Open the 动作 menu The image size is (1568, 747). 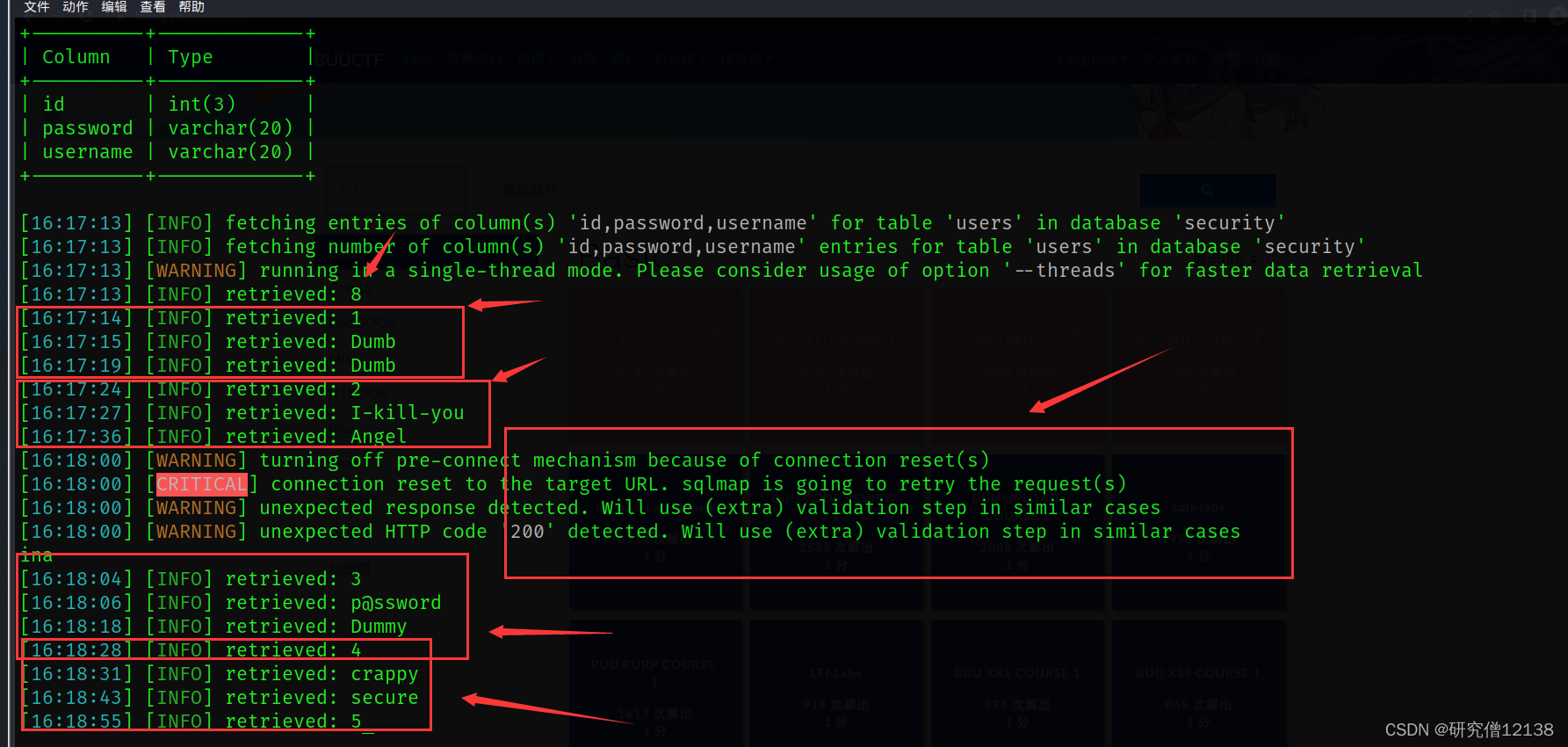pos(75,7)
